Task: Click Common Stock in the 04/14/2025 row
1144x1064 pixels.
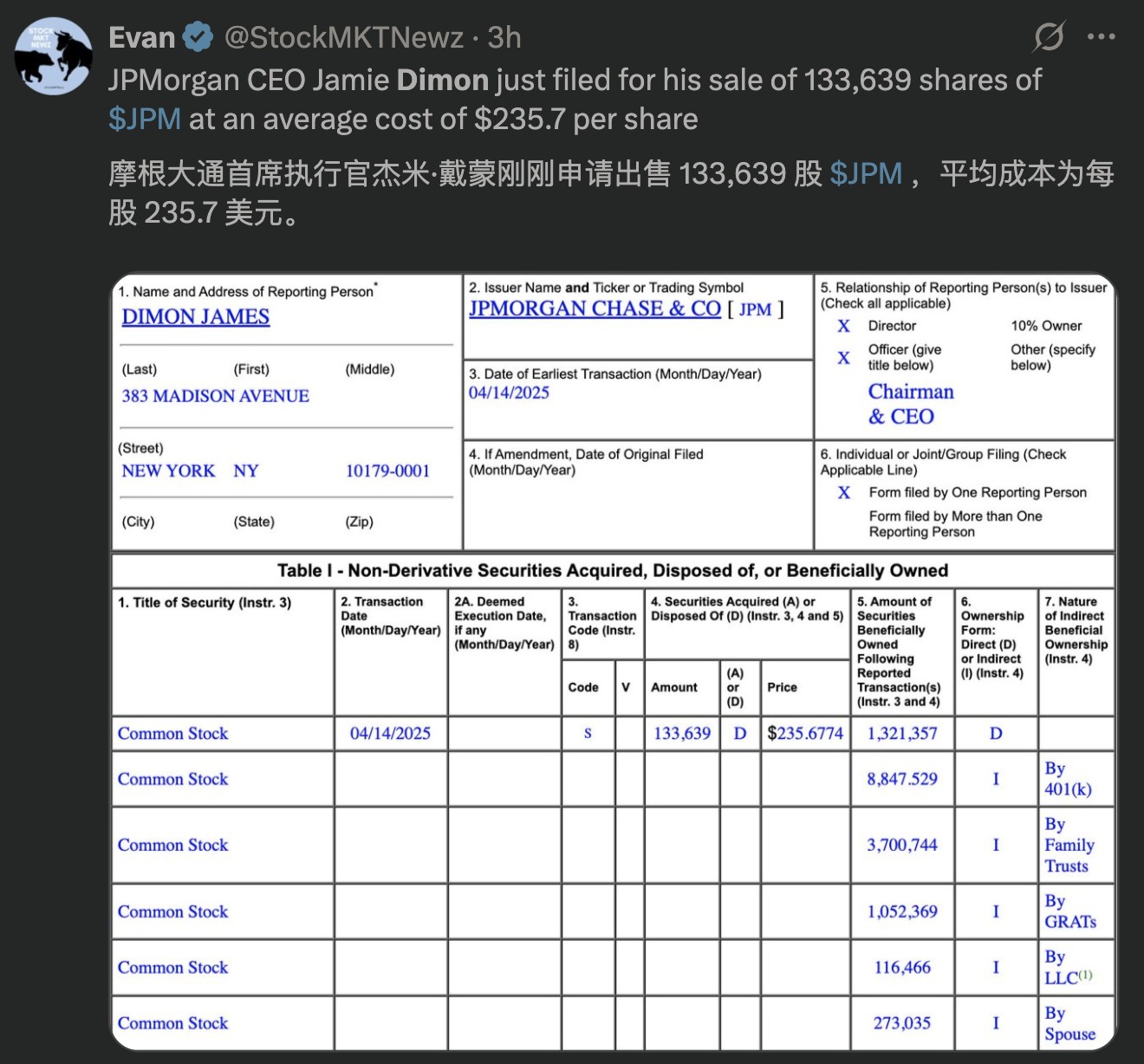Action: point(172,733)
